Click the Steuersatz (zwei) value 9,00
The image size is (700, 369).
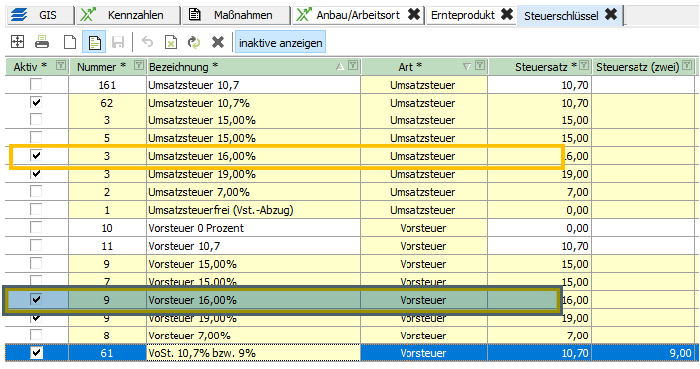pyautogui.click(x=643, y=353)
